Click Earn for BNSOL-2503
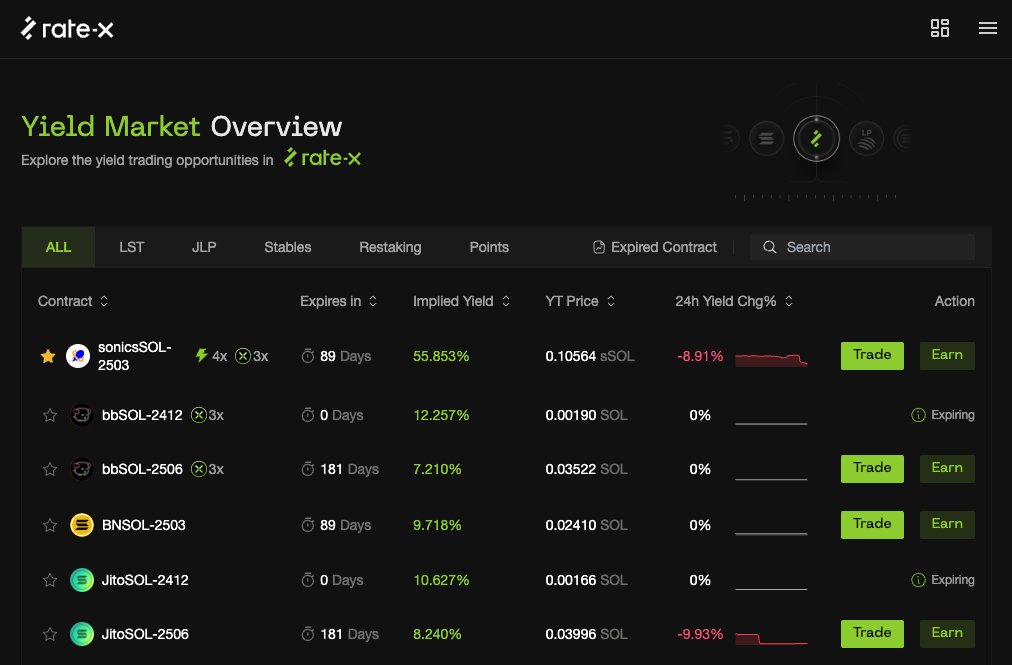 946,525
